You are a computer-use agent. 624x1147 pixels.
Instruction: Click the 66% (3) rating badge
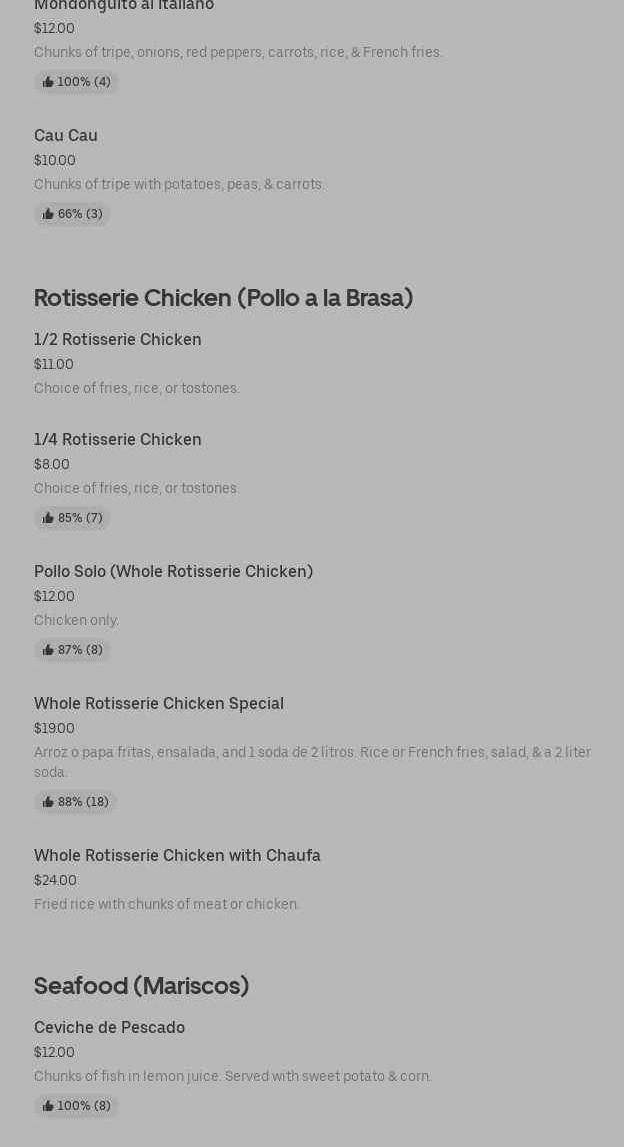73,214
